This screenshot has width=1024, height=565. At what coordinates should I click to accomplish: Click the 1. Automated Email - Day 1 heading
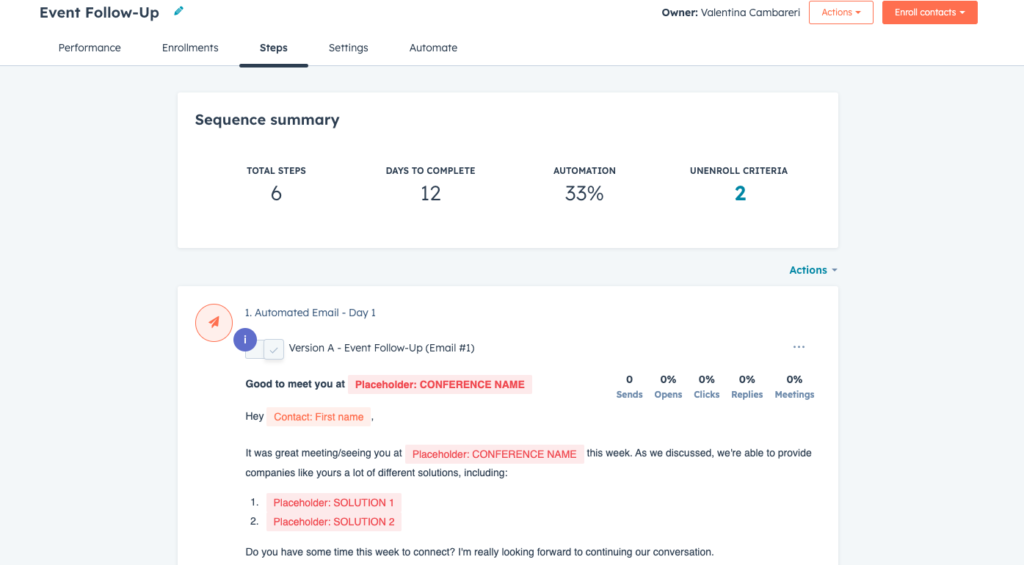tap(310, 313)
